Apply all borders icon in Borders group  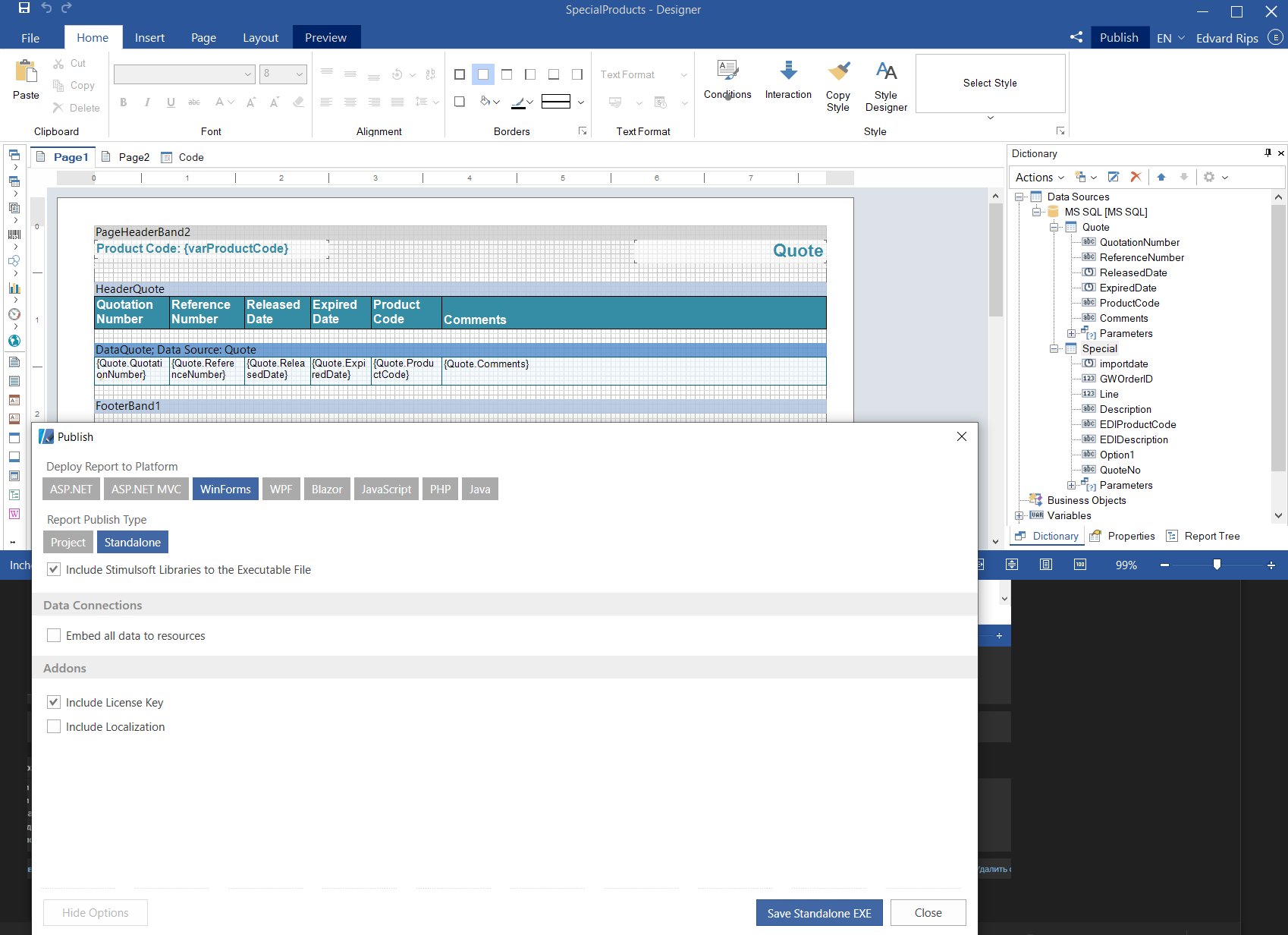click(x=460, y=74)
